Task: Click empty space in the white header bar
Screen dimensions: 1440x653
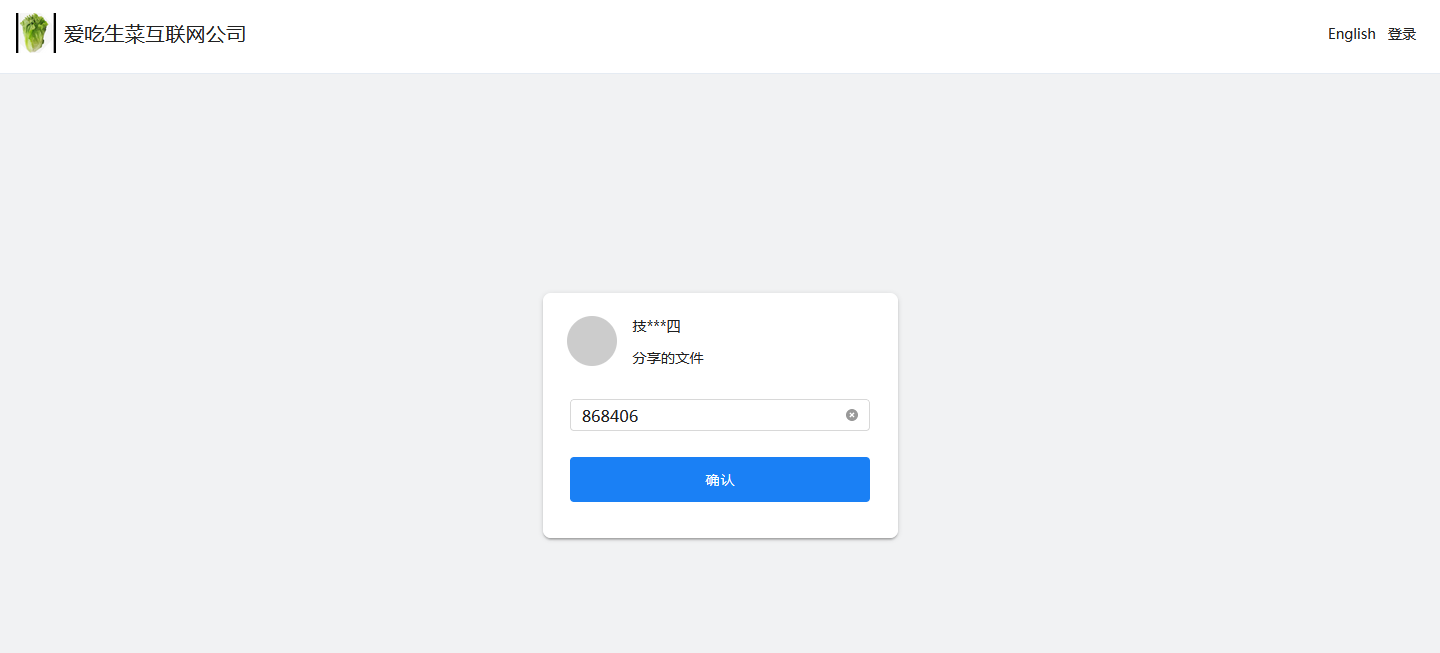Action: click(780, 36)
